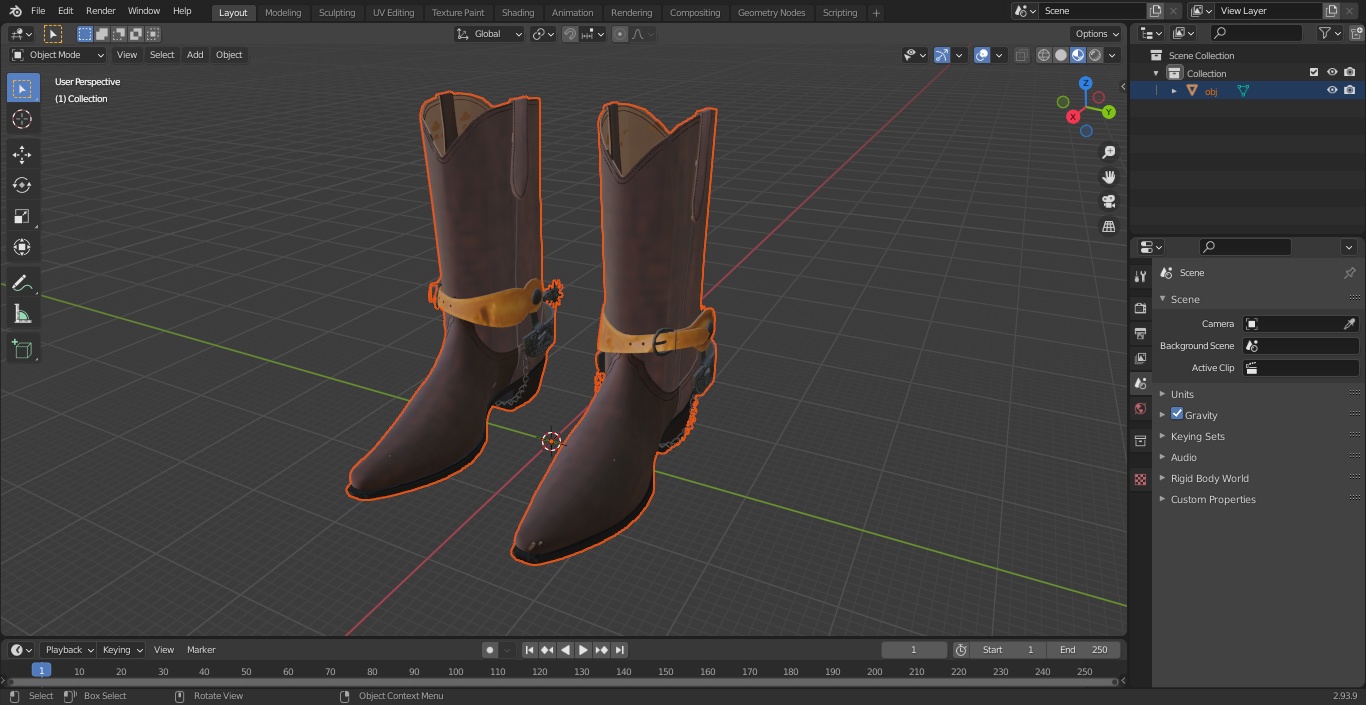Disable obj in renders via camera icon
The width and height of the screenshot is (1366, 705).
[x=1350, y=90]
